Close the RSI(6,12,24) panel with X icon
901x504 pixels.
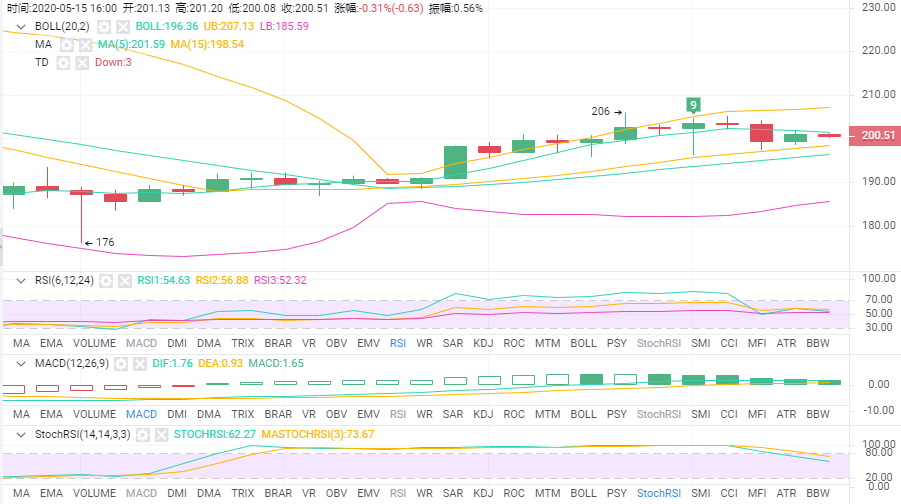point(125,281)
